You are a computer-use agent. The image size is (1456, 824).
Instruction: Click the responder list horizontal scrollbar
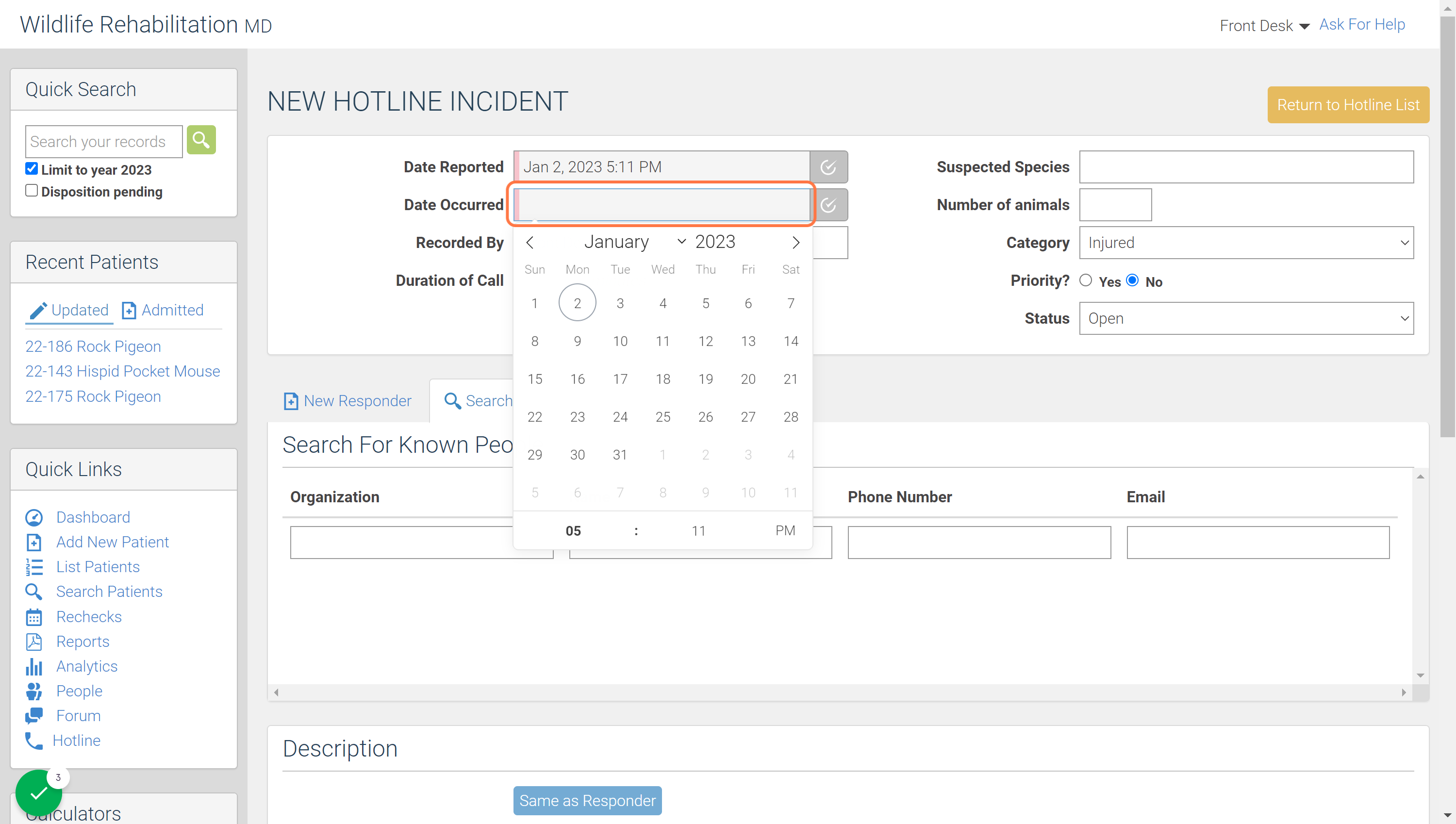[840, 692]
